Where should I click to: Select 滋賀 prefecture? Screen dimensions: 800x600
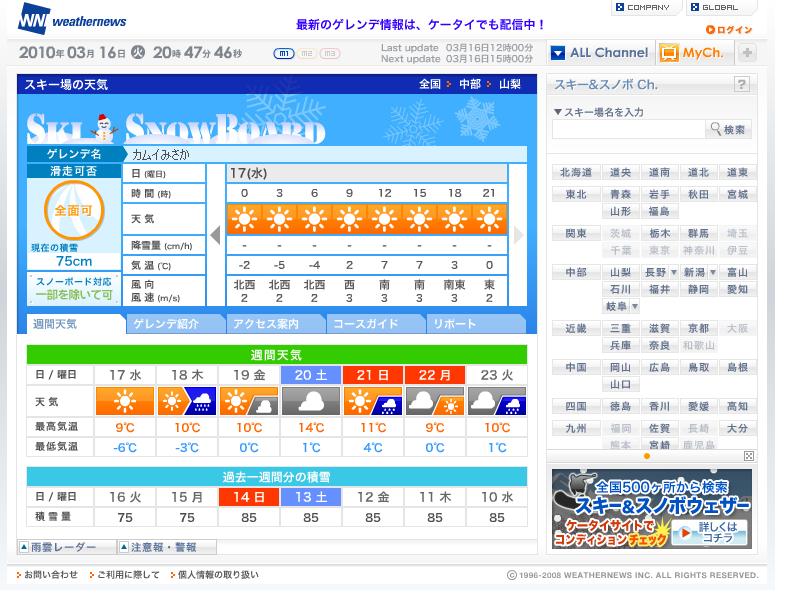click(x=659, y=329)
